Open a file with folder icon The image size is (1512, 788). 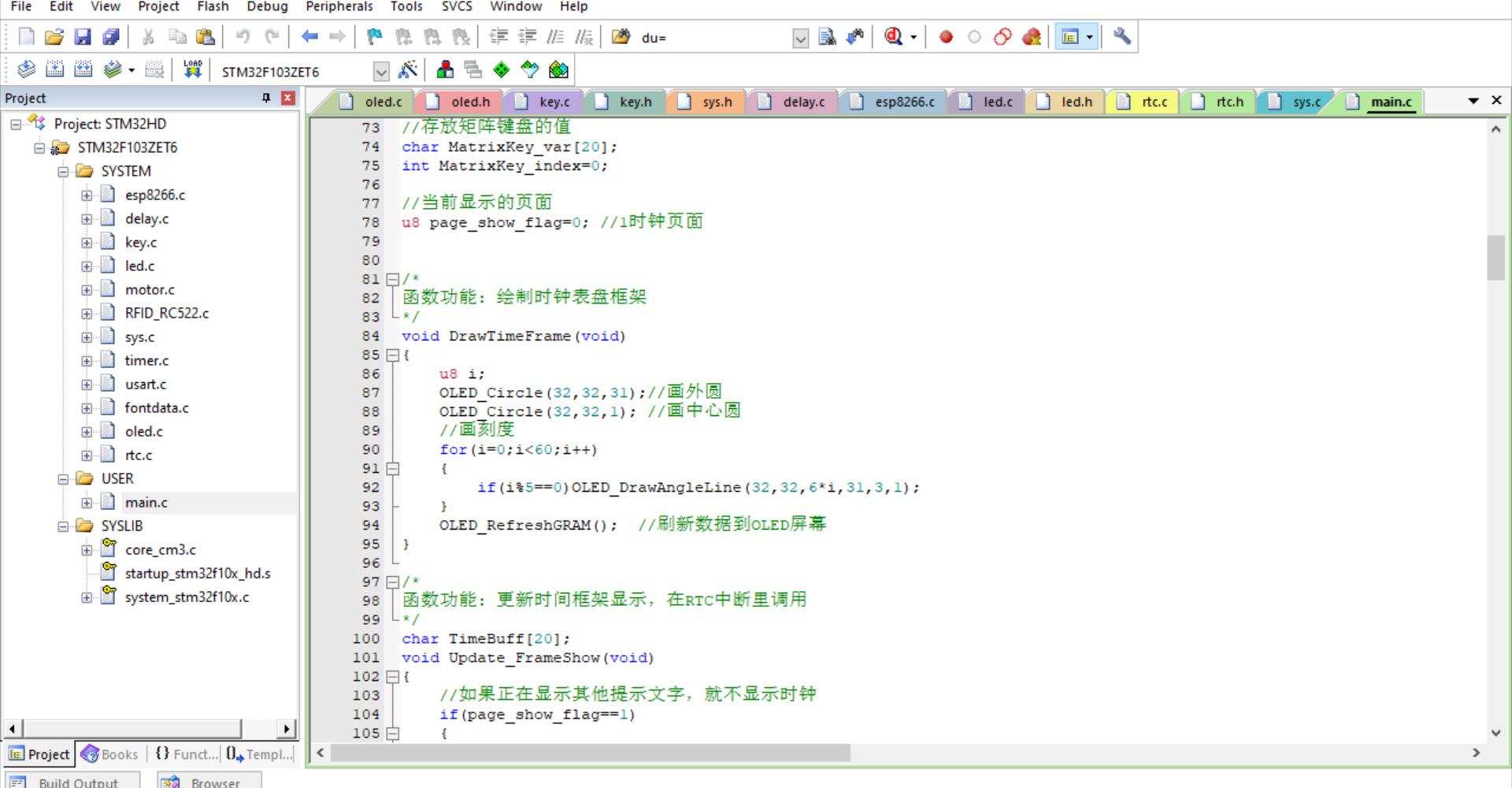tap(54, 37)
